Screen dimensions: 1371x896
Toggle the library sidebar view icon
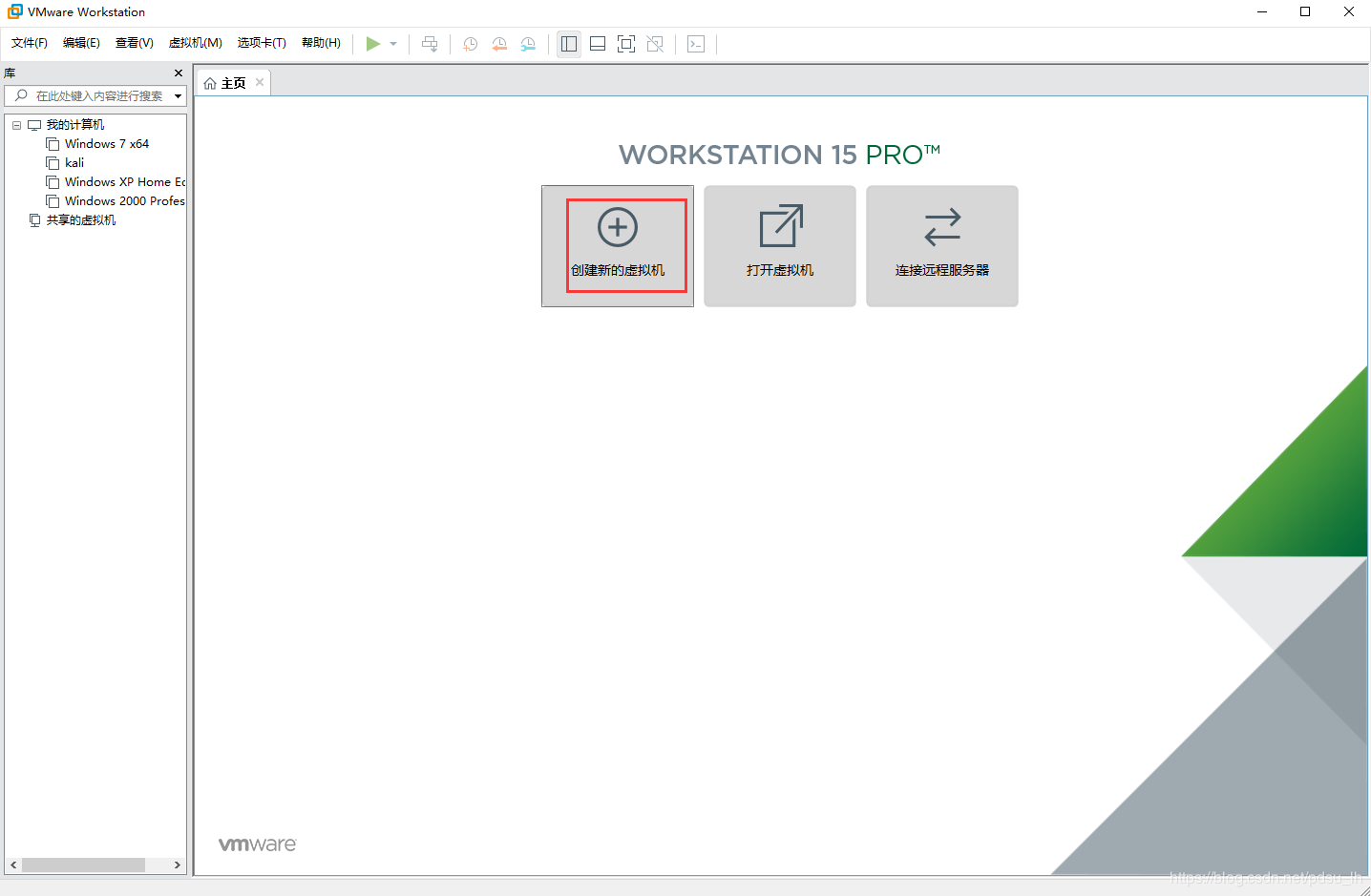coord(569,44)
